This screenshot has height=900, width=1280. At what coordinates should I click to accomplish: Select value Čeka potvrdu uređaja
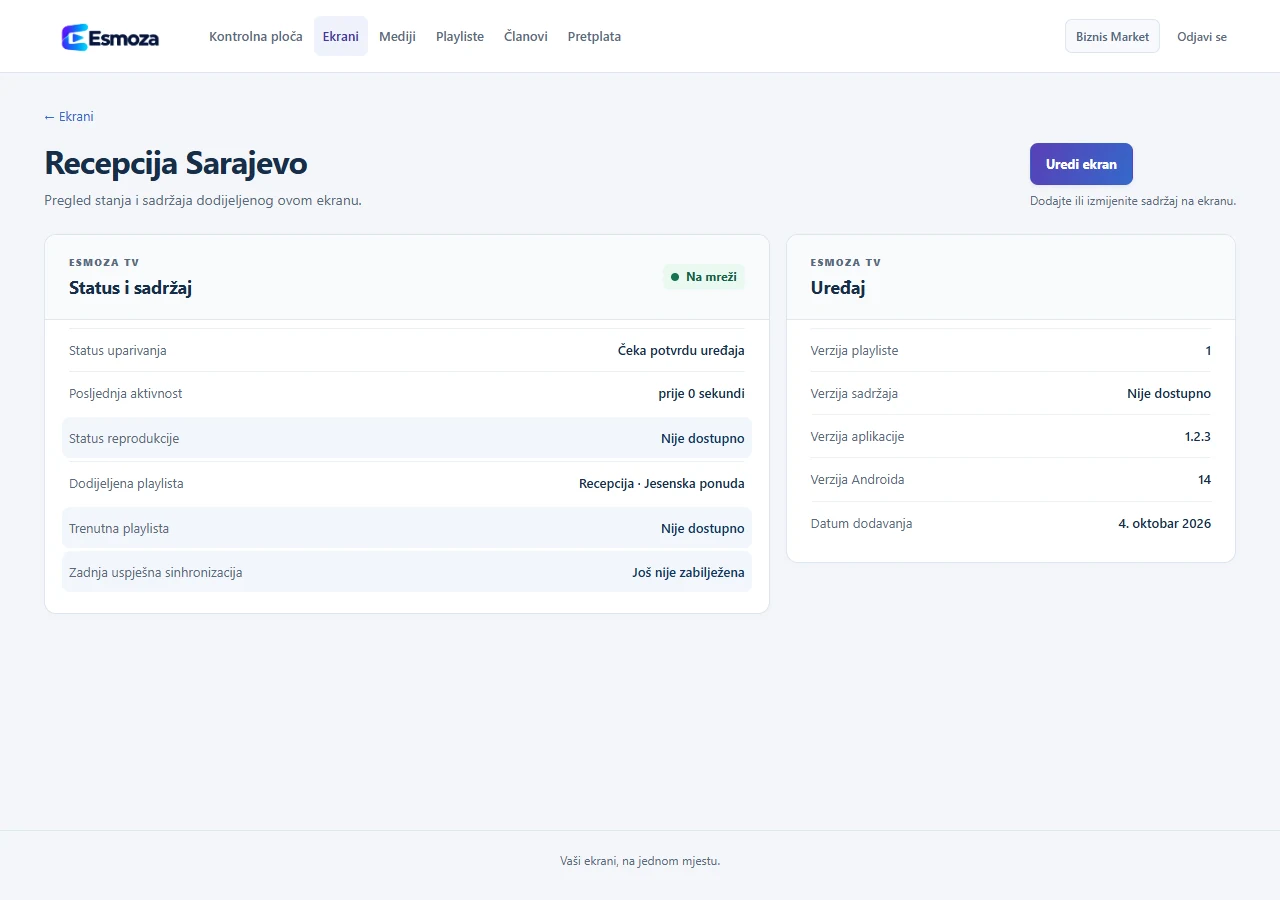coord(681,351)
